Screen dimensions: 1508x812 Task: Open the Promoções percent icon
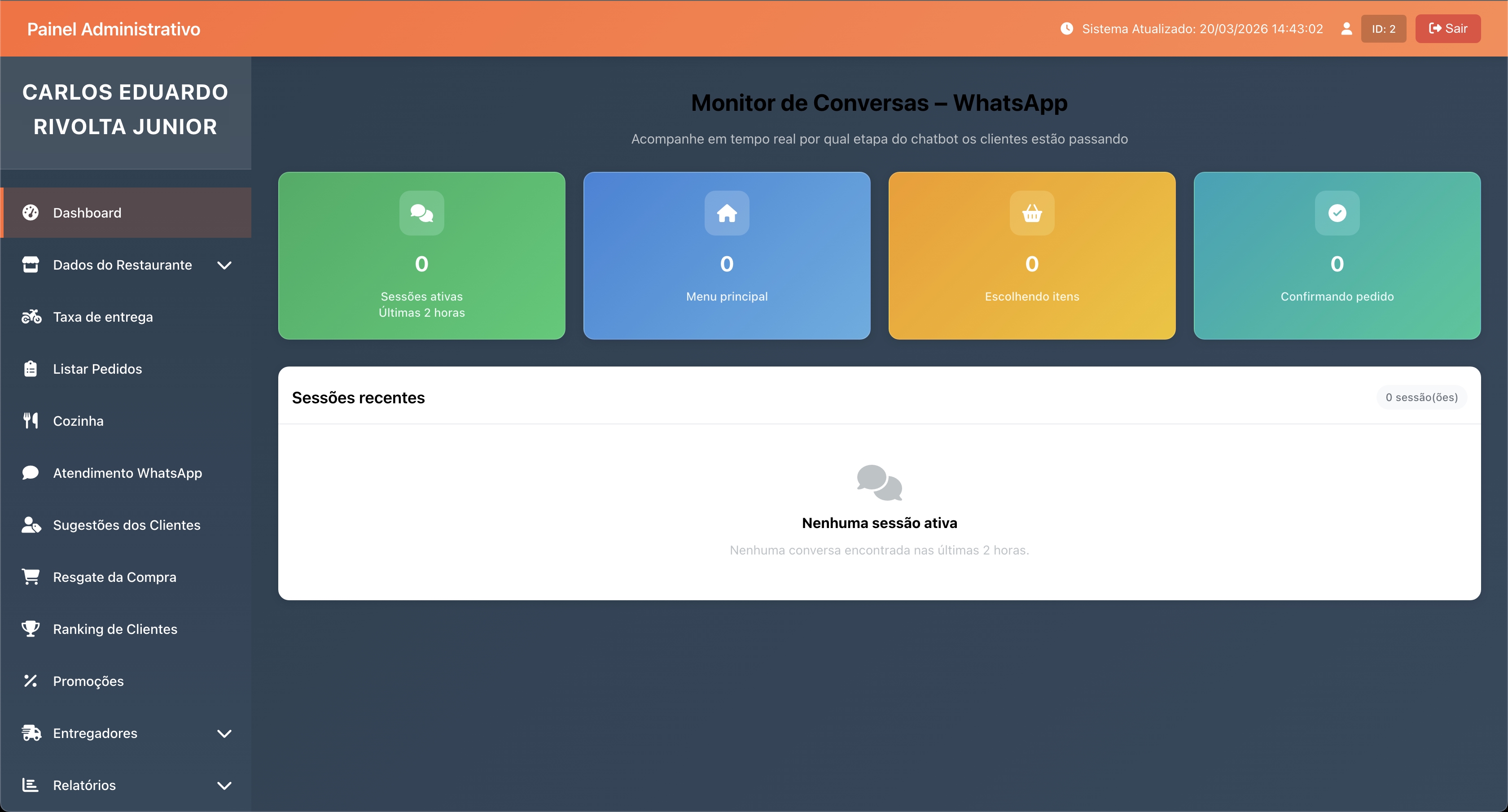click(x=31, y=681)
